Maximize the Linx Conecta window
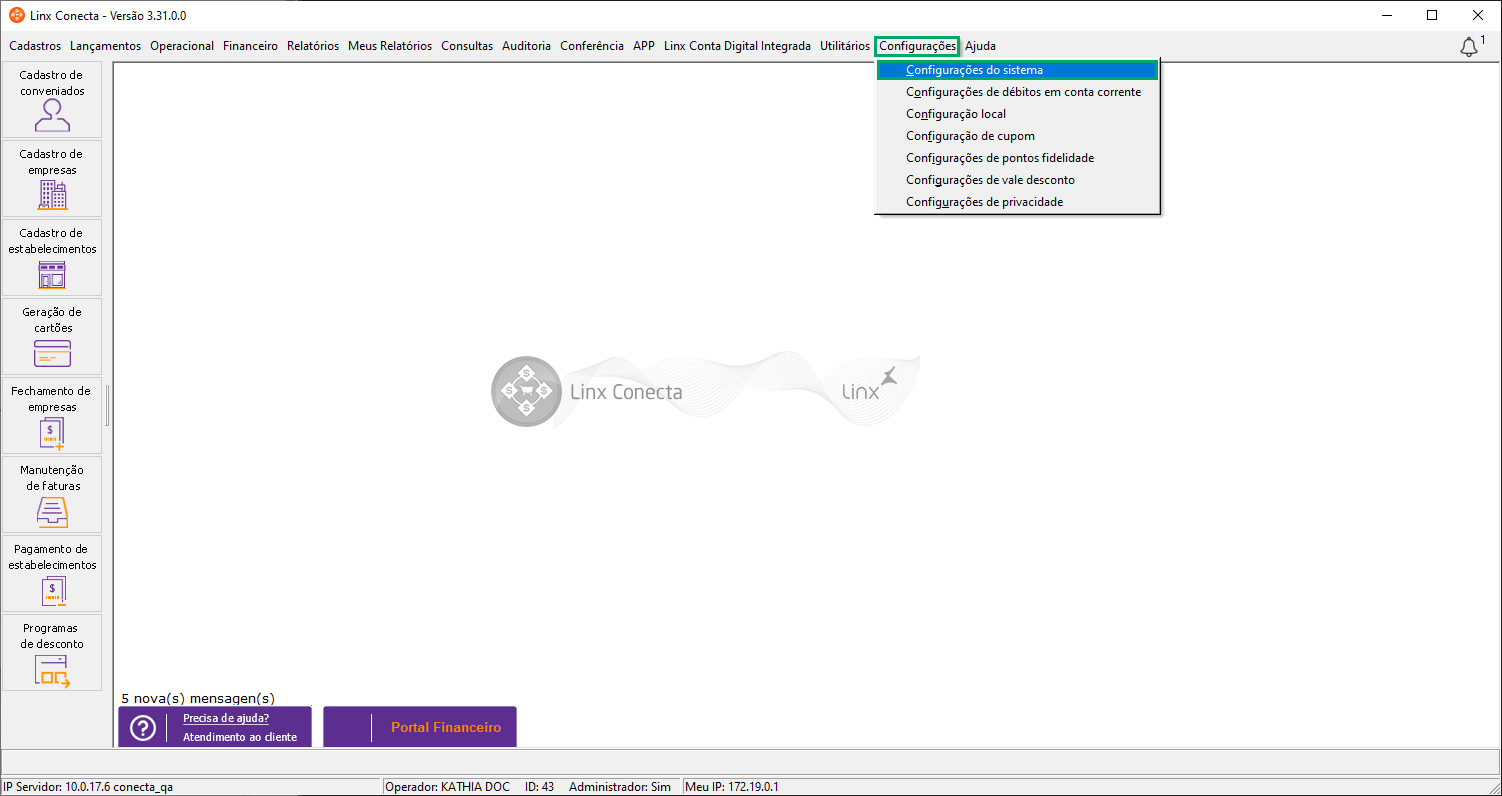The width and height of the screenshot is (1502, 796). (1432, 15)
